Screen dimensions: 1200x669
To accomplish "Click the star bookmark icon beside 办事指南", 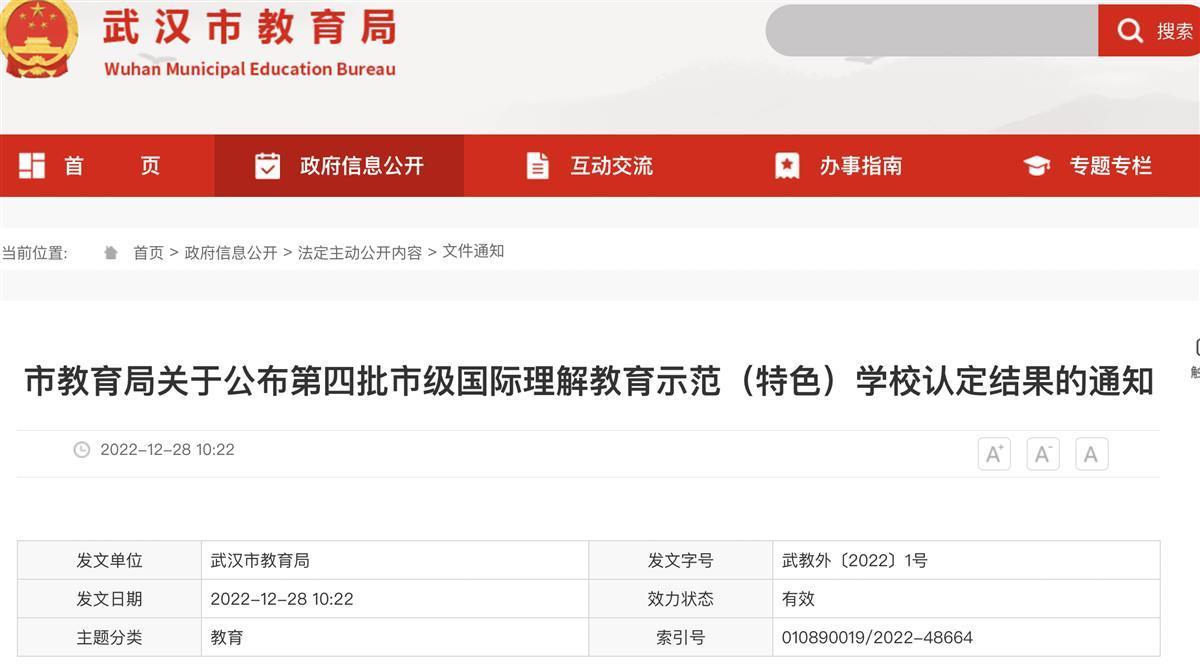I will tap(787, 166).
